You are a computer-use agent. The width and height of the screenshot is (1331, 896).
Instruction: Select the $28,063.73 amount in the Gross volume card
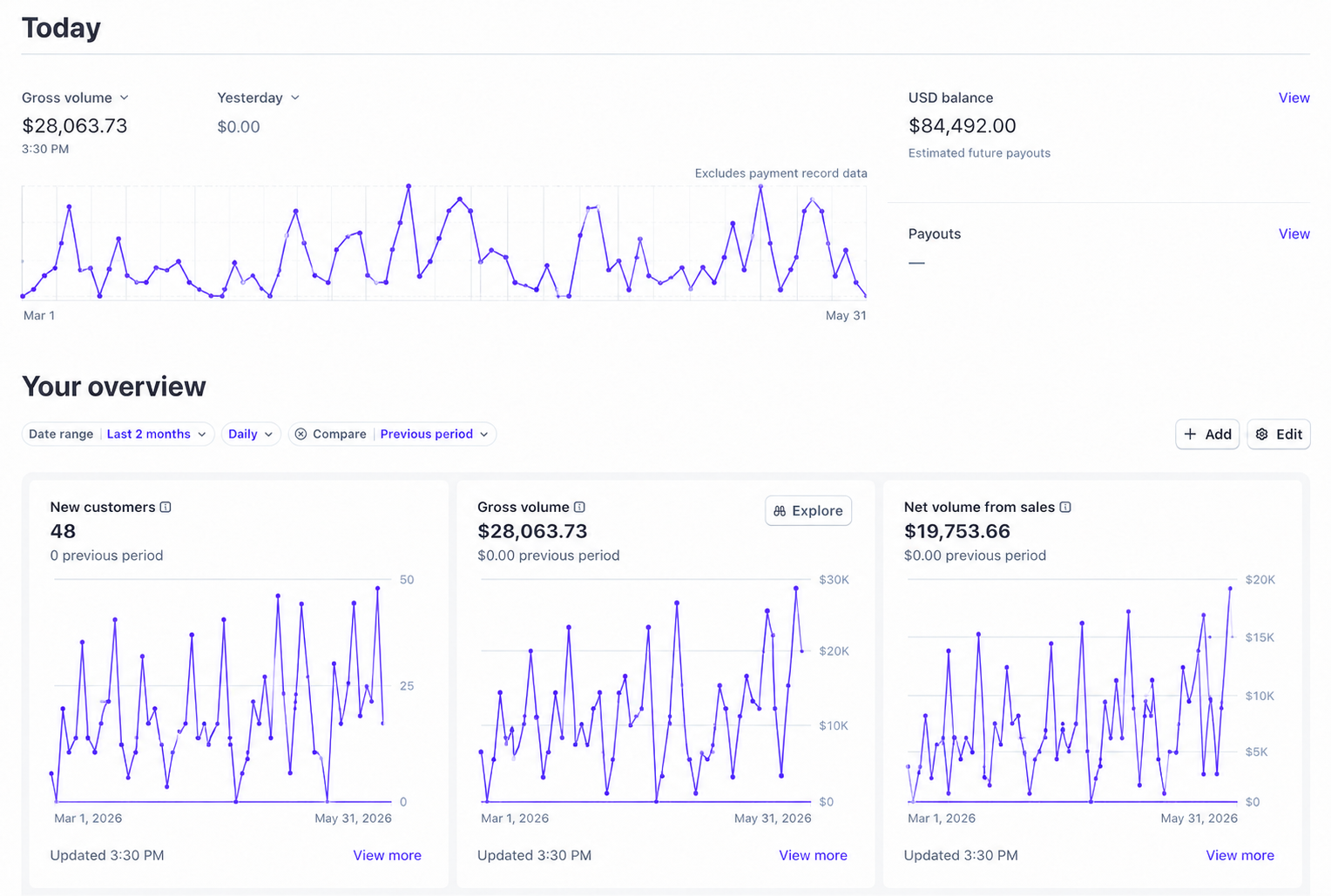tap(532, 531)
